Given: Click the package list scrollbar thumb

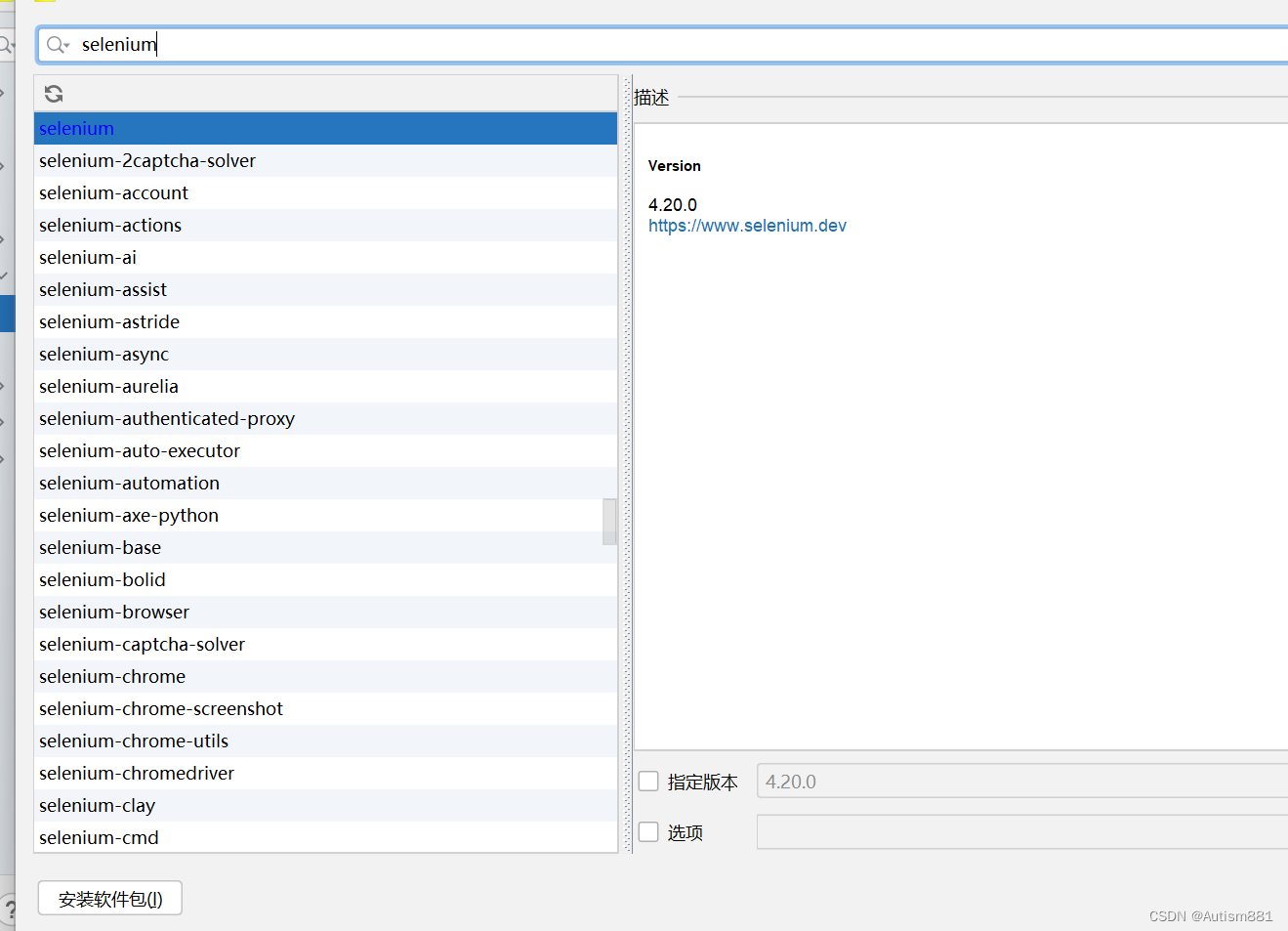Looking at the screenshot, I should point(609,522).
